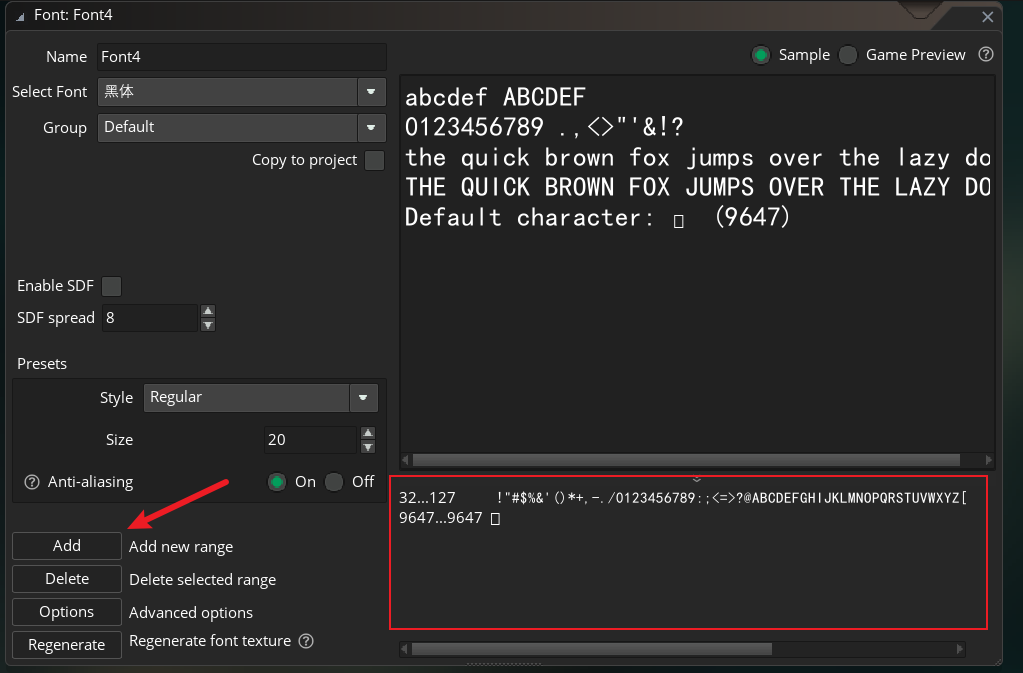
Task: Click the sample preview horizontal scrollbar
Action: tap(686, 460)
